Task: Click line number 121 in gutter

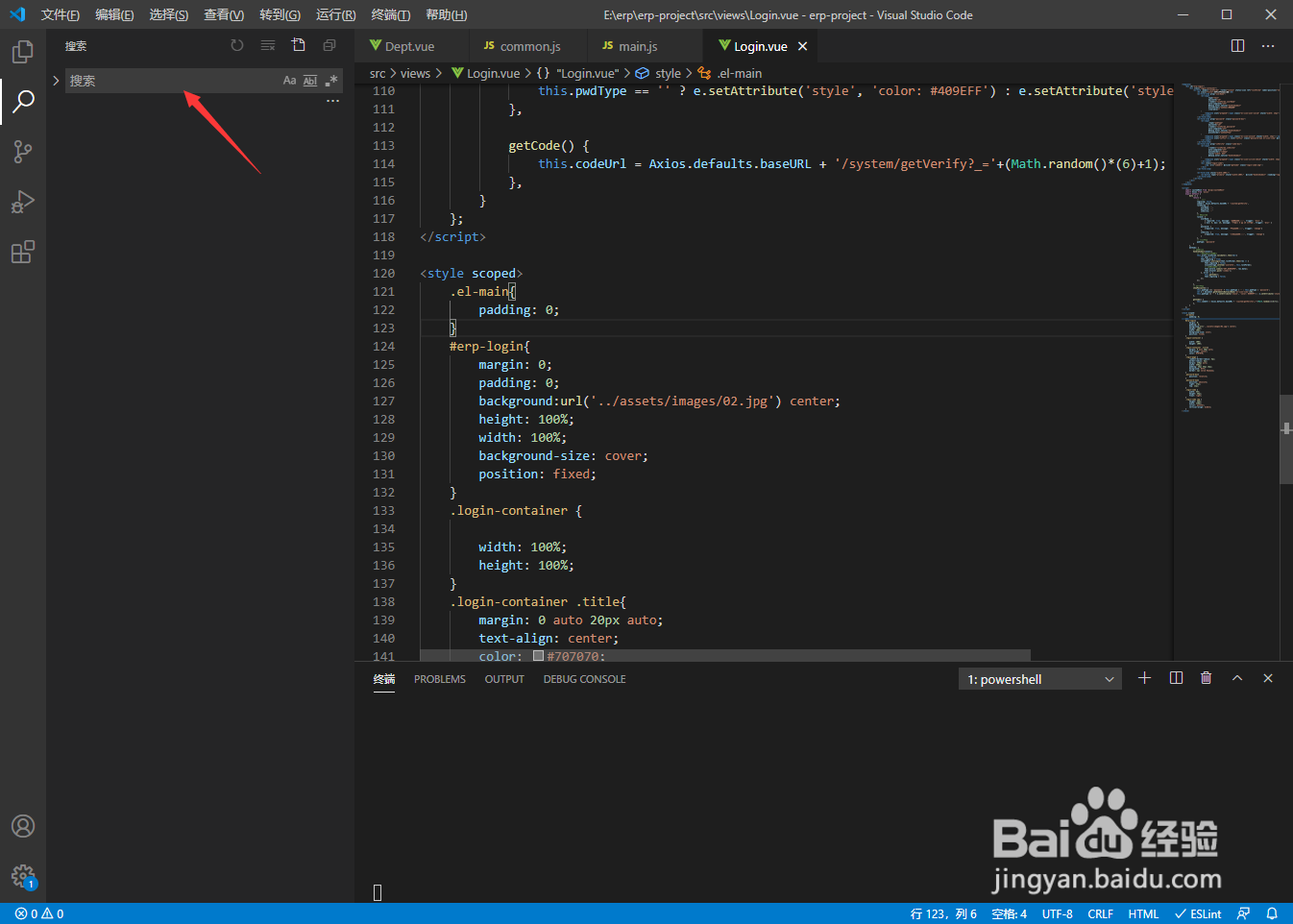Action: pyautogui.click(x=383, y=291)
